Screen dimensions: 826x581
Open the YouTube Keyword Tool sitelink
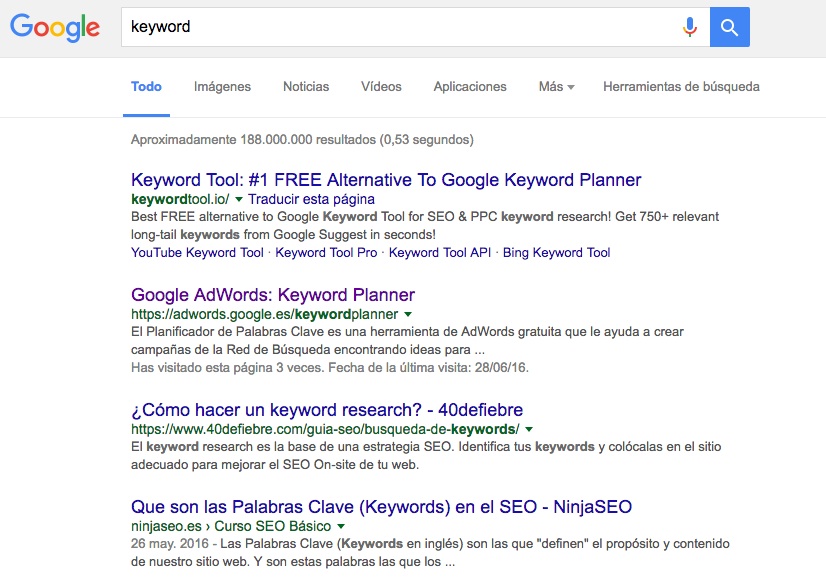pos(197,252)
